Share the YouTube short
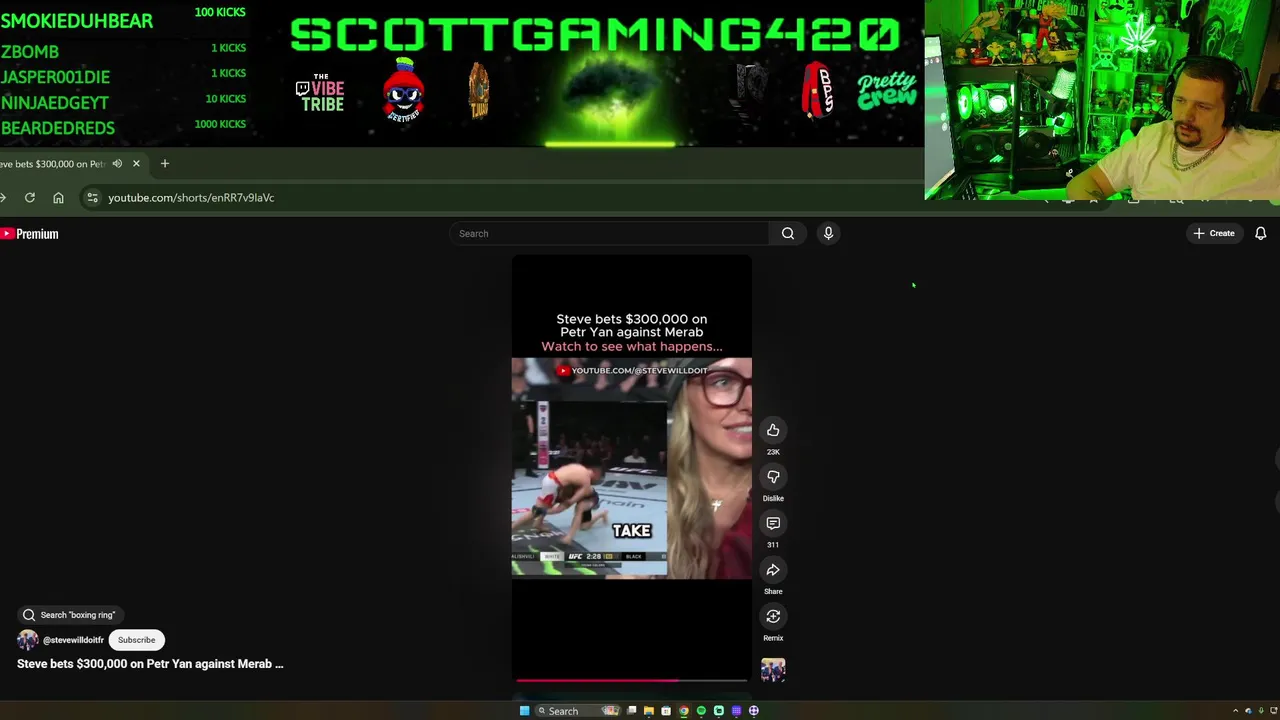Viewport: 1280px width, 720px height. 773,570
